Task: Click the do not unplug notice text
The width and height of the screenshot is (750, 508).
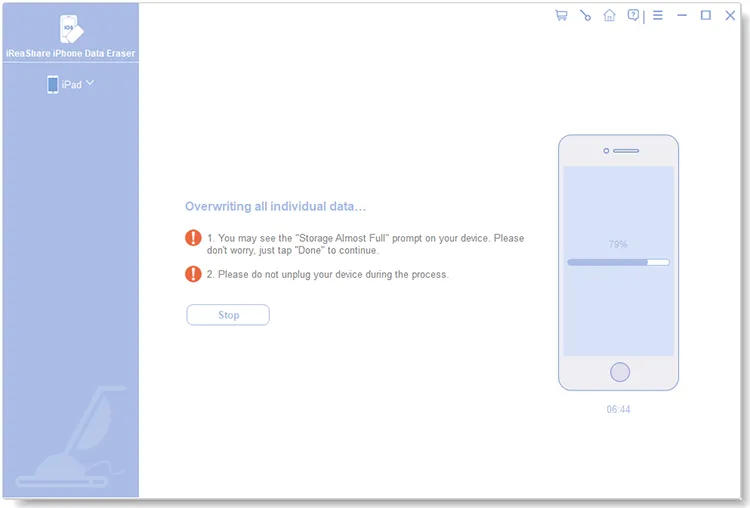Action: coord(328,275)
